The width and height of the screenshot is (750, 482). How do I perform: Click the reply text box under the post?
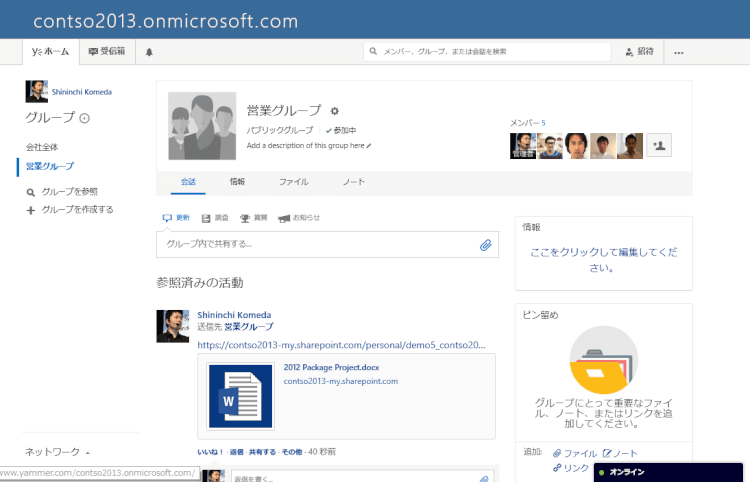coord(362,477)
